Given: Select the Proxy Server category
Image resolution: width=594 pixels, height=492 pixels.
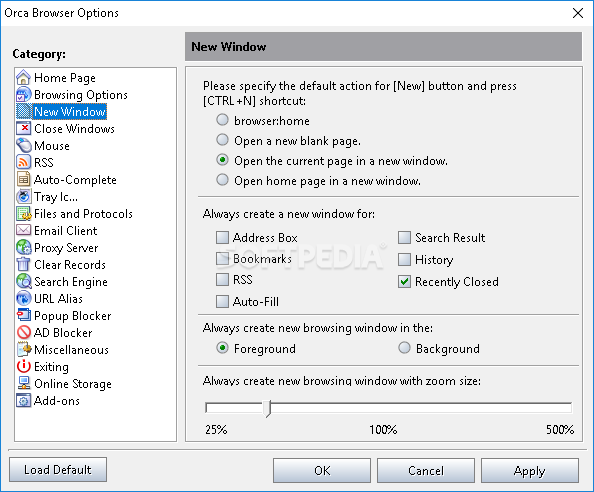Looking at the screenshot, I should 66,248.
